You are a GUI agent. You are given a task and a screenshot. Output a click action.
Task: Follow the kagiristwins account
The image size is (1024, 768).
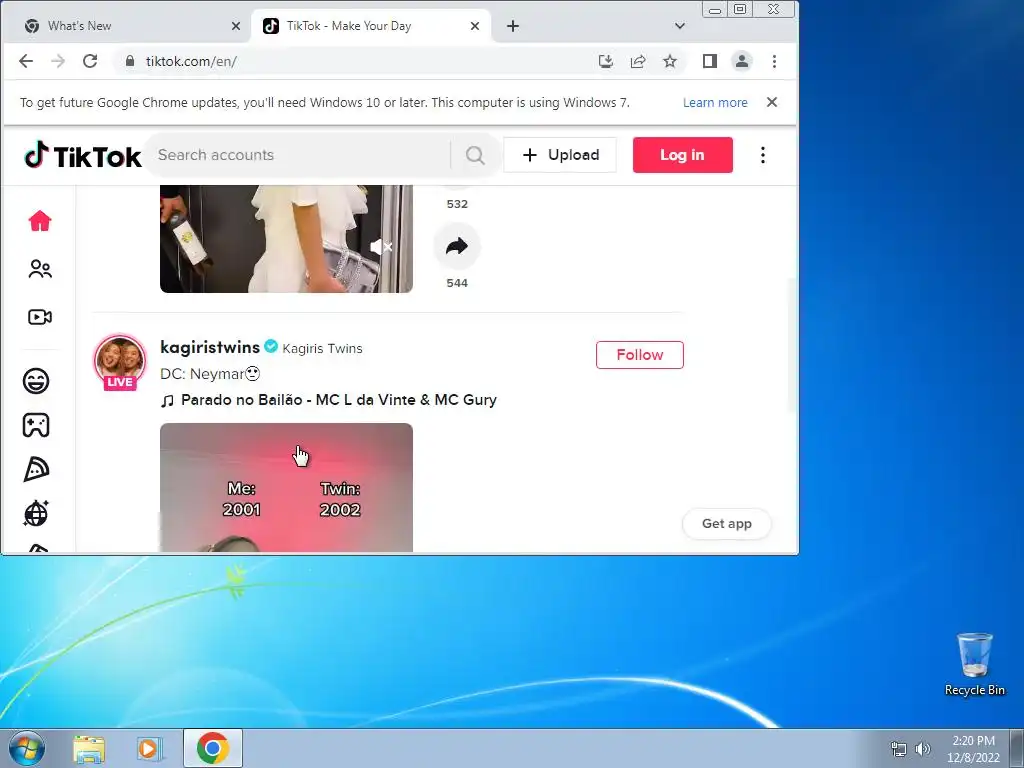(639, 355)
